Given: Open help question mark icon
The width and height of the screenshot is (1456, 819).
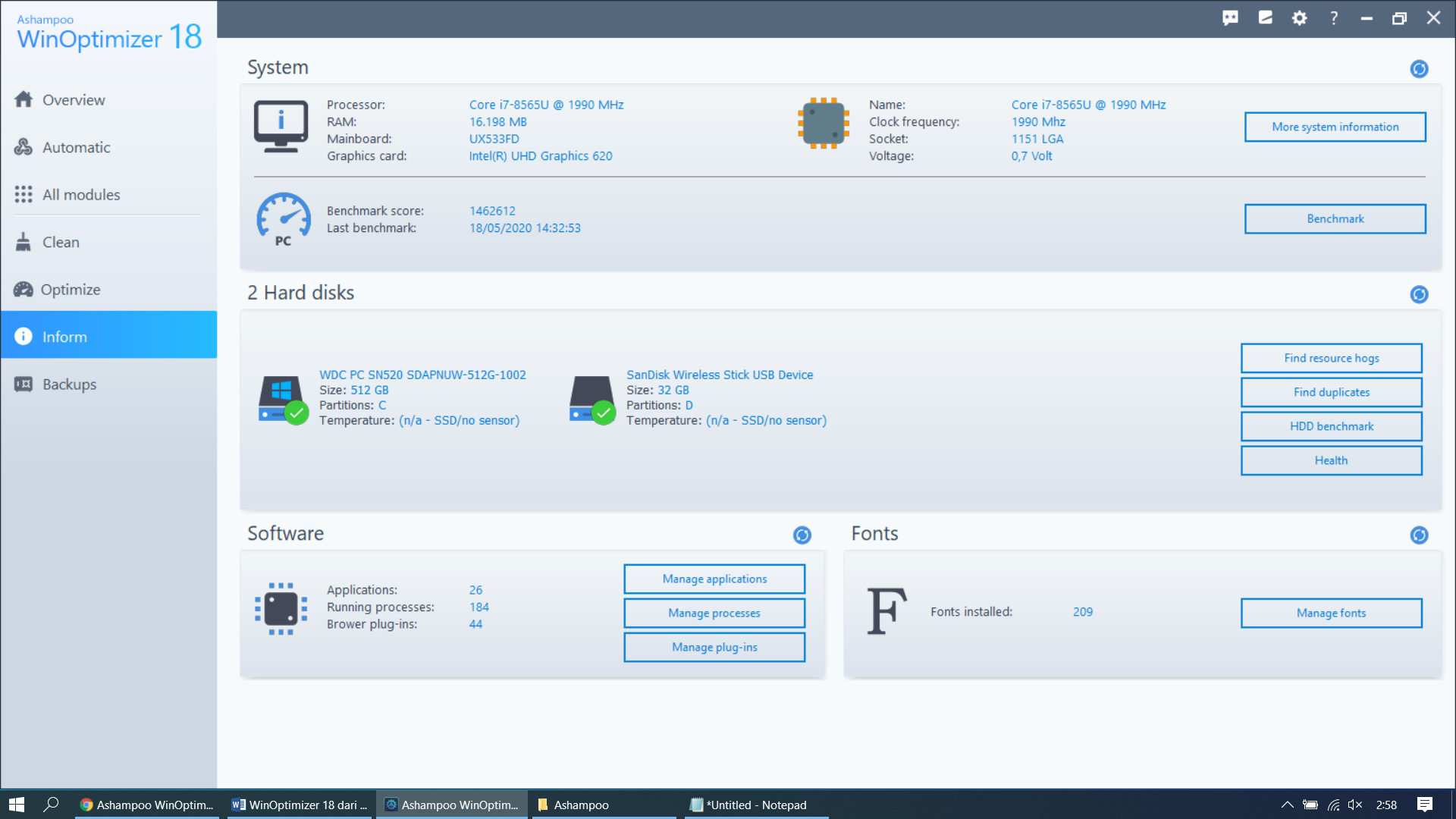Looking at the screenshot, I should 1334,17.
